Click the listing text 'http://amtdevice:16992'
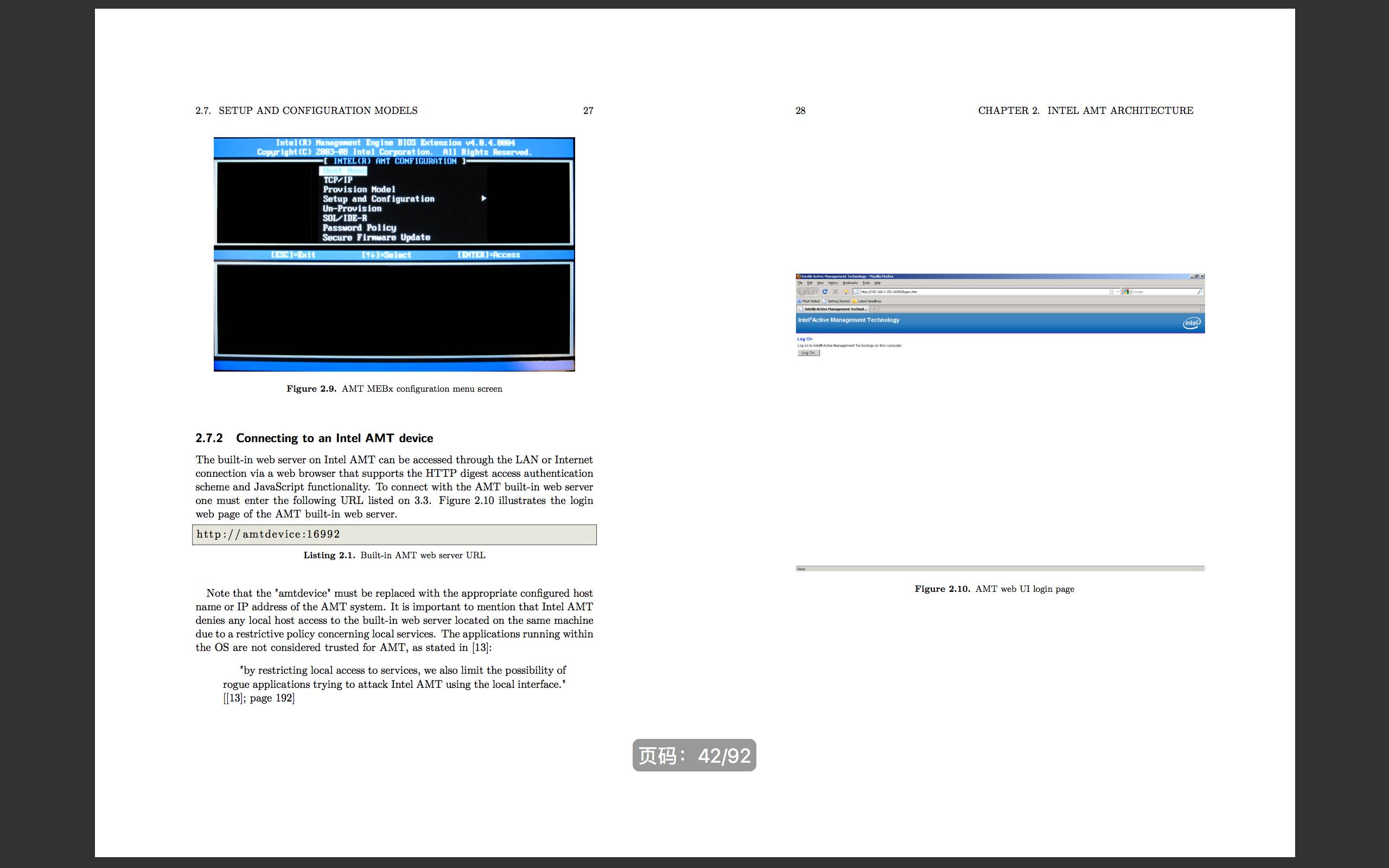 pyautogui.click(x=268, y=534)
